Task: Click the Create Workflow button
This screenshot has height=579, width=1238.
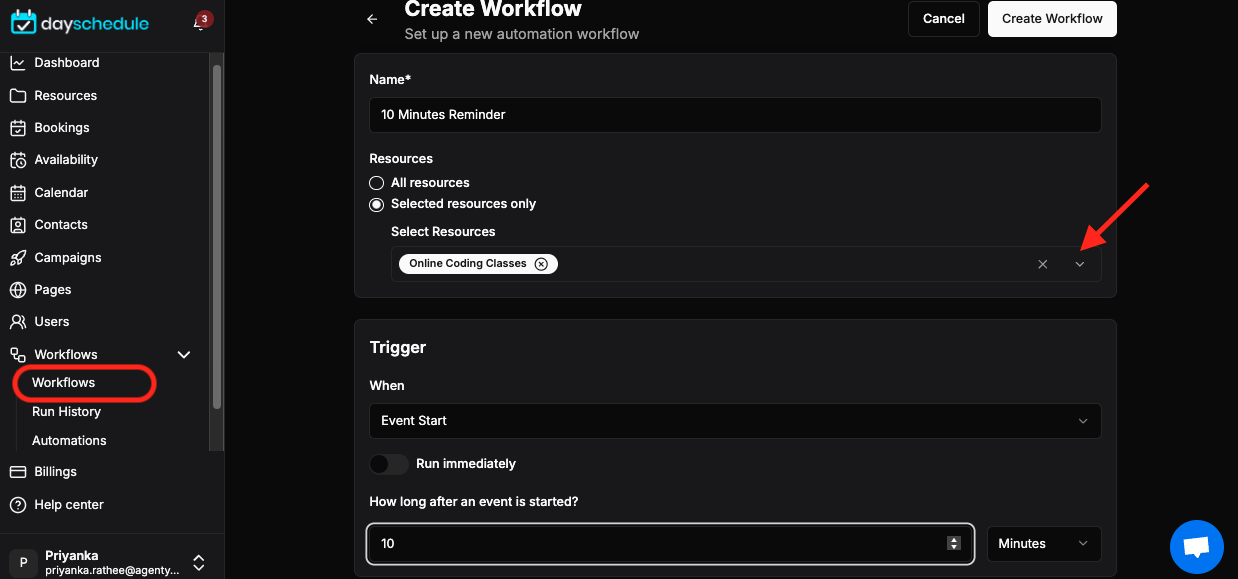Action: tap(1052, 19)
